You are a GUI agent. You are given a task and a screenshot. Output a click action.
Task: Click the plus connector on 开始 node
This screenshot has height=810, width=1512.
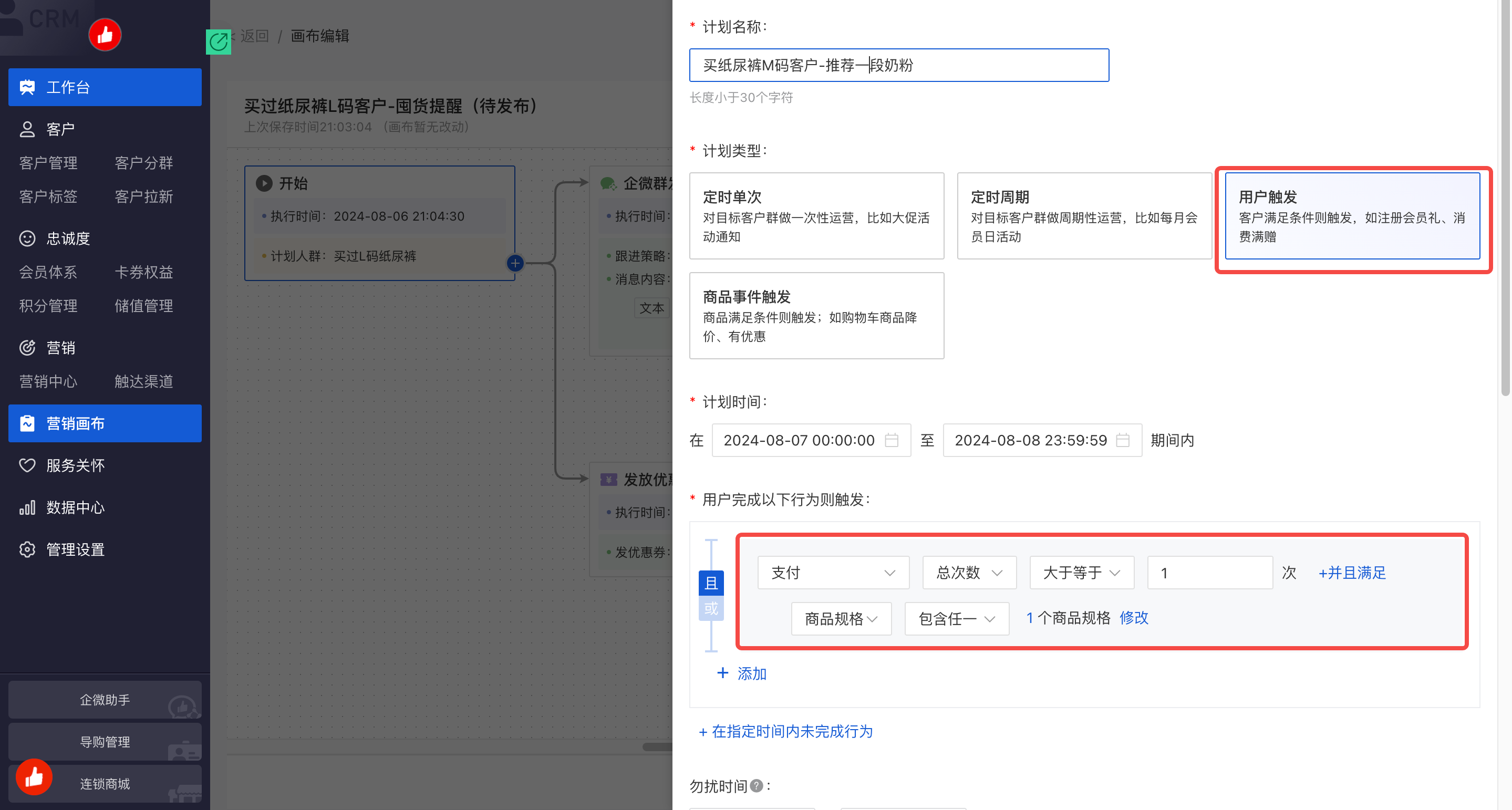click(x=515, y=263)
